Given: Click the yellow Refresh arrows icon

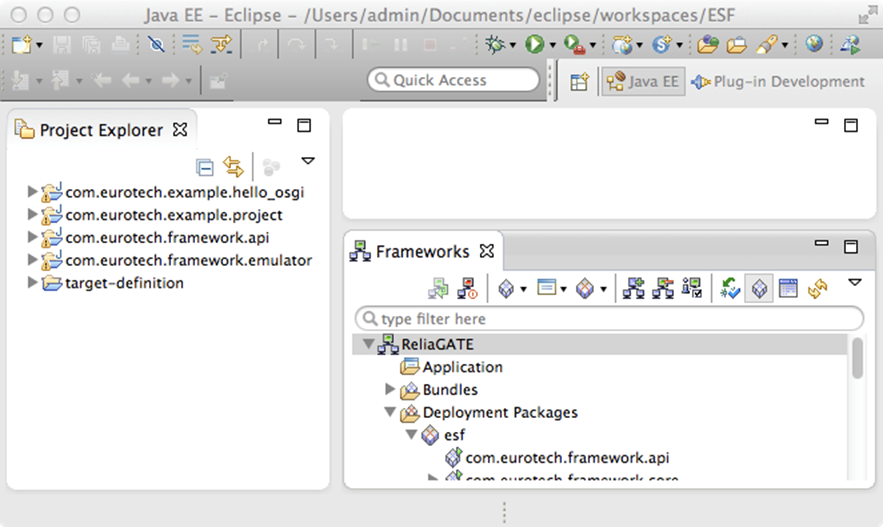Looking at the screenshot, I should (x=818, y=289).
